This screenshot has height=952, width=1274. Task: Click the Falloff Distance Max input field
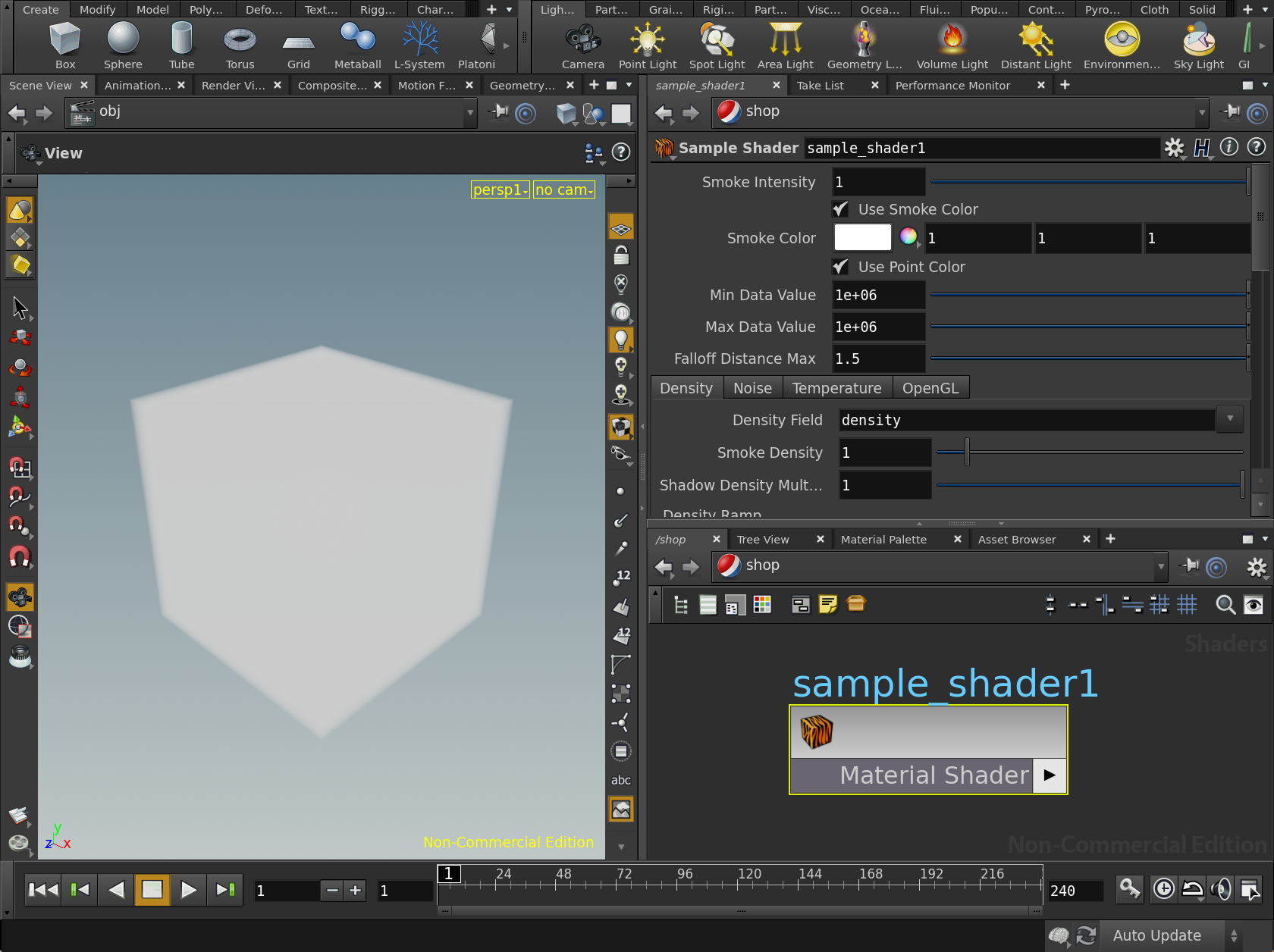pyautogui.click(x=878, y=359)
